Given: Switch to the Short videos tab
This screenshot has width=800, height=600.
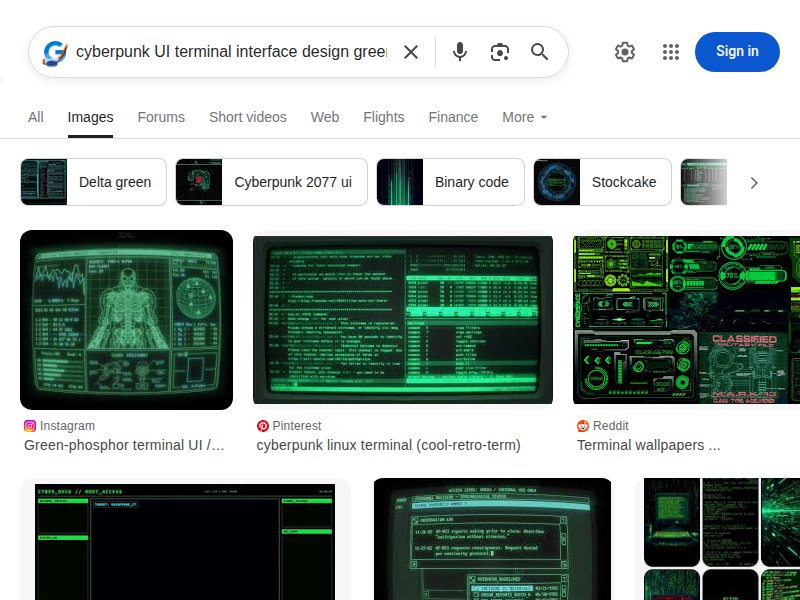Looking at the screenshot, I should tap(247, 117).
